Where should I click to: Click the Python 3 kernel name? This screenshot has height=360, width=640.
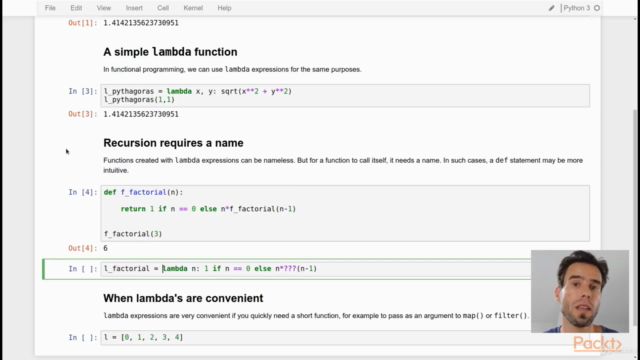click(x=576, y=8)
